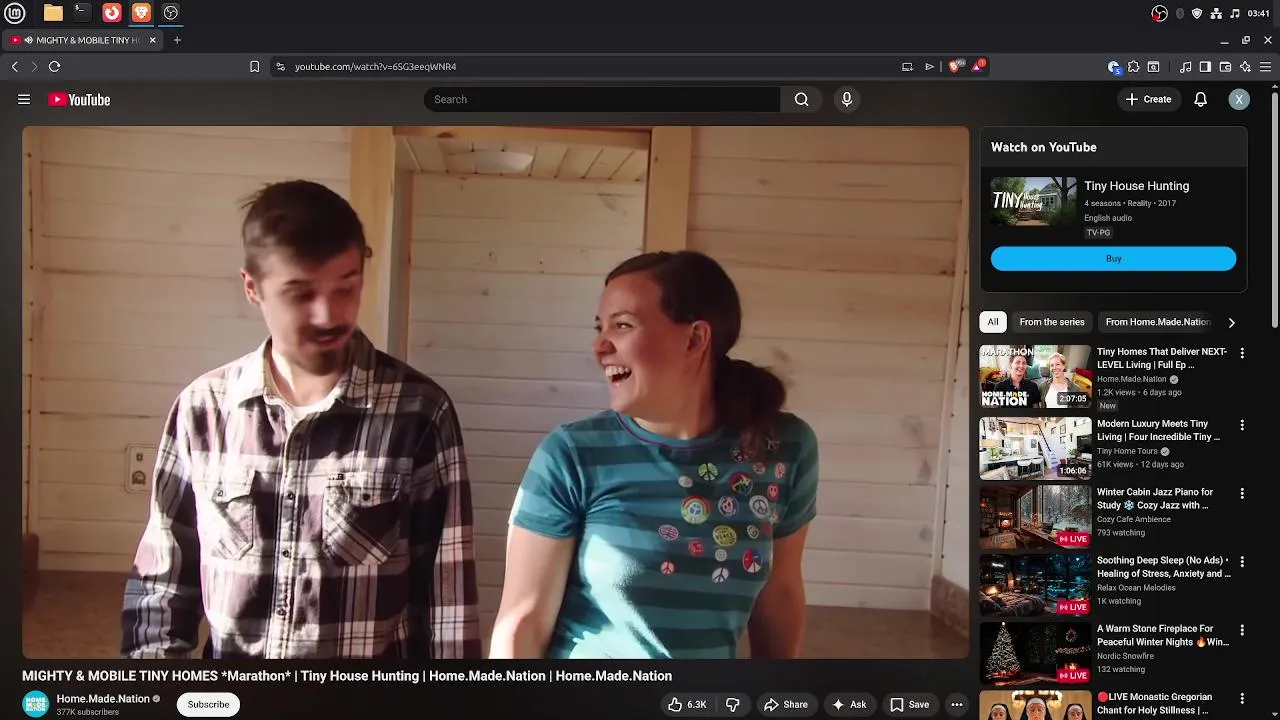Screen dimensions: 1280x720
Task: Save the video to a playlist
Action: (909, 704)
